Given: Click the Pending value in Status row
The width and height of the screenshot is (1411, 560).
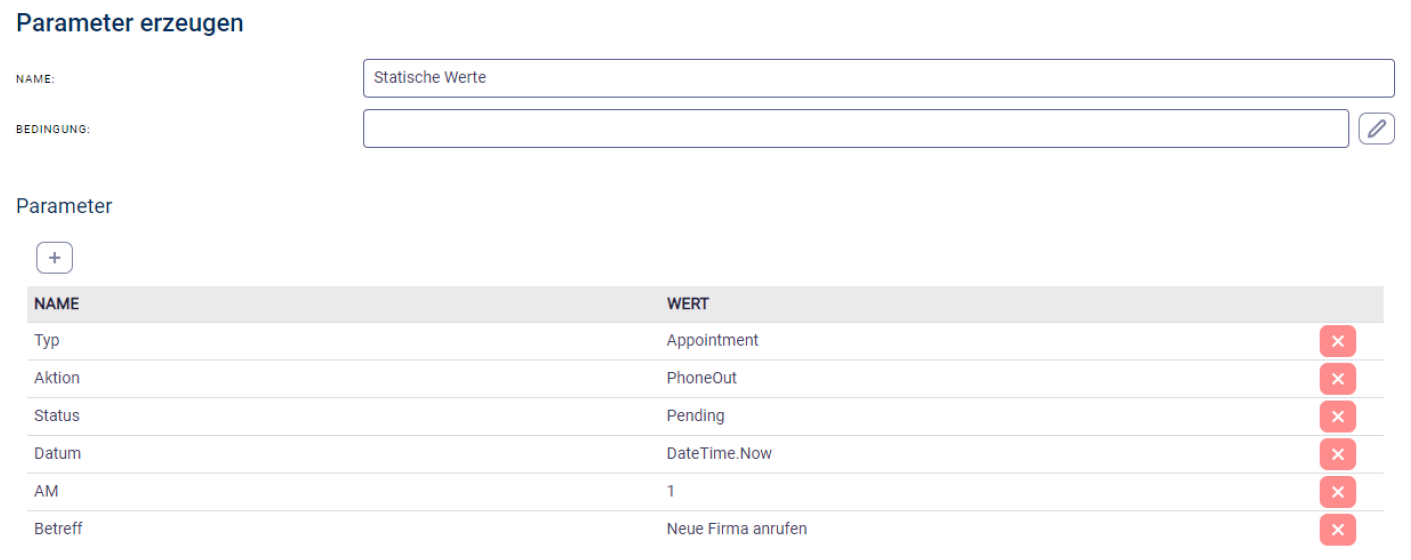Looking at the screenshot, I should [695, 416].
